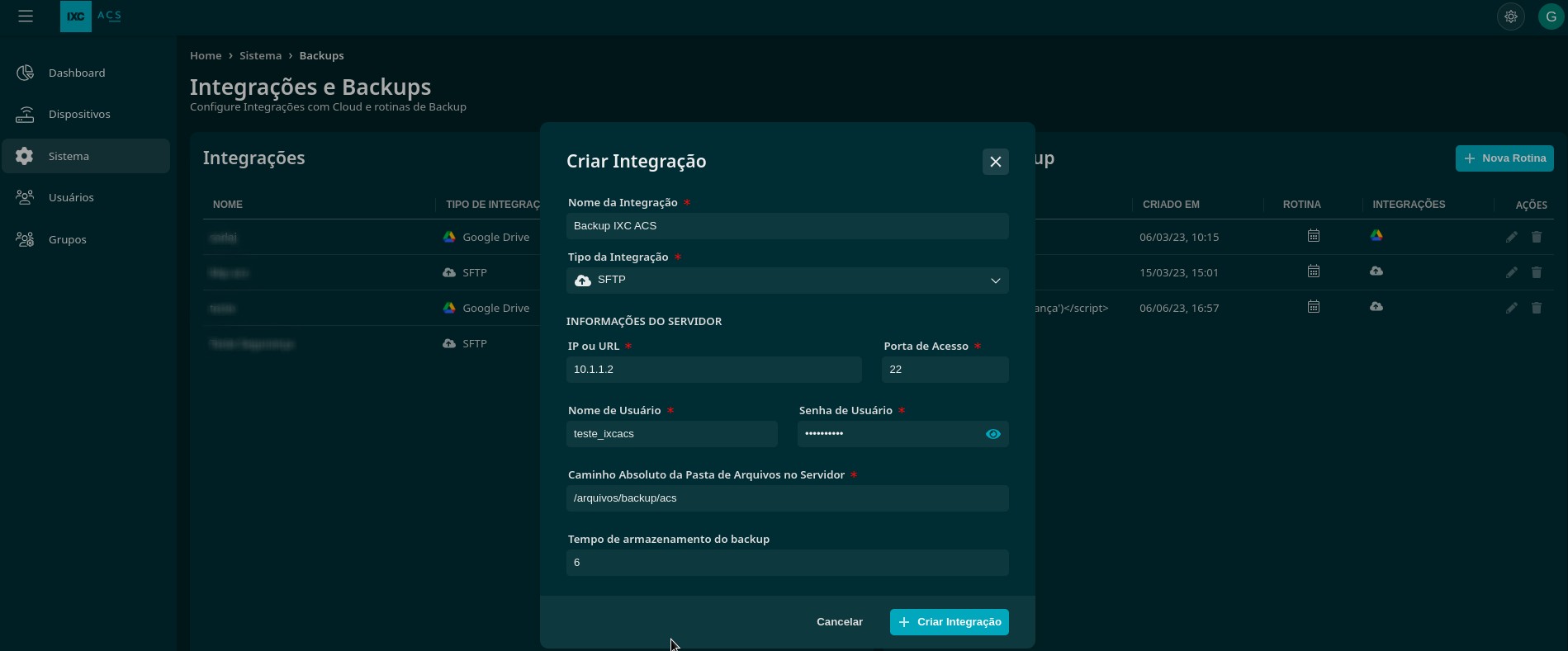Open routine calendar icon for 15/03/23 row

[1314, 271]
